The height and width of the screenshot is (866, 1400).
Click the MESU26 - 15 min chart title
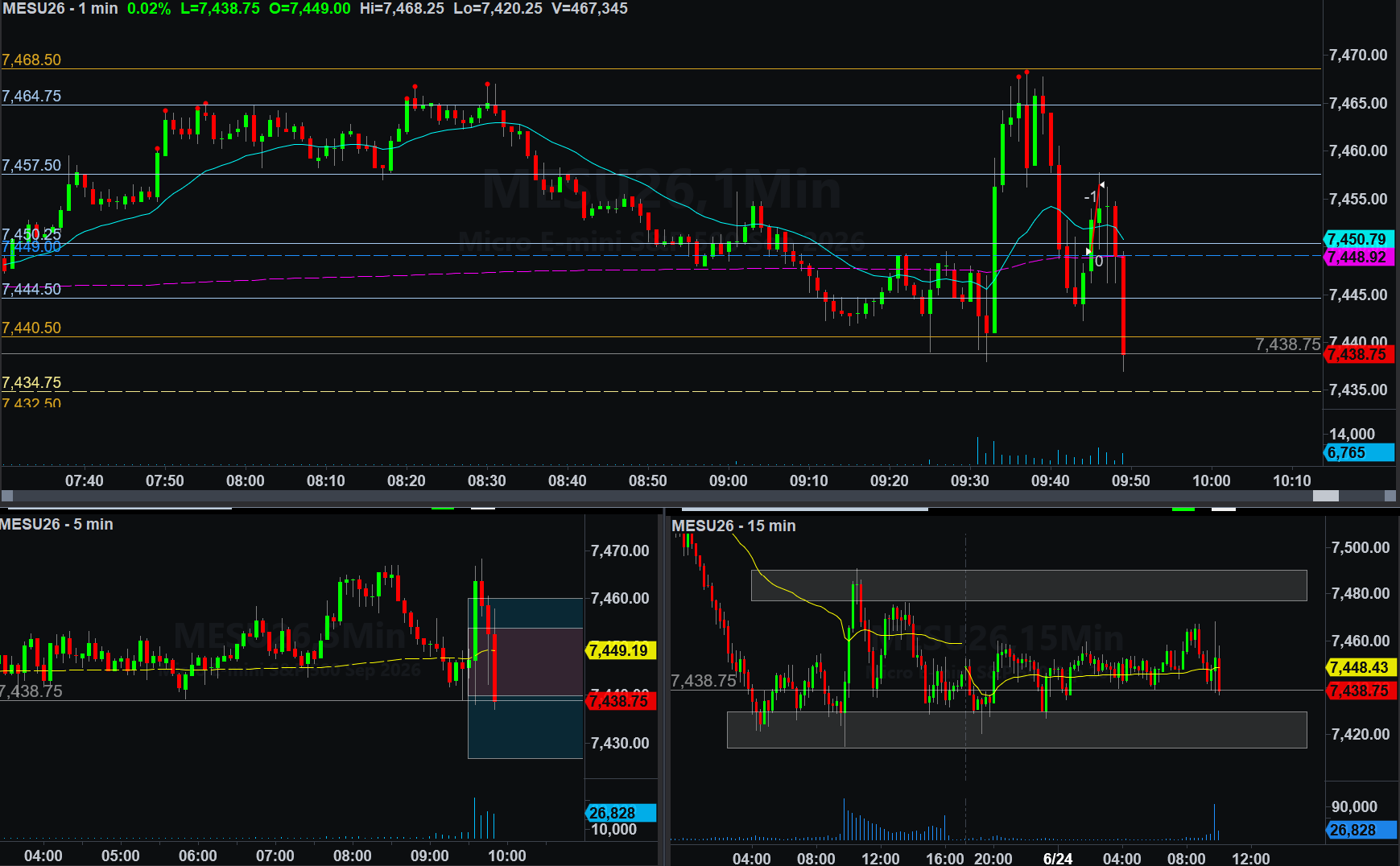[733, 526]
